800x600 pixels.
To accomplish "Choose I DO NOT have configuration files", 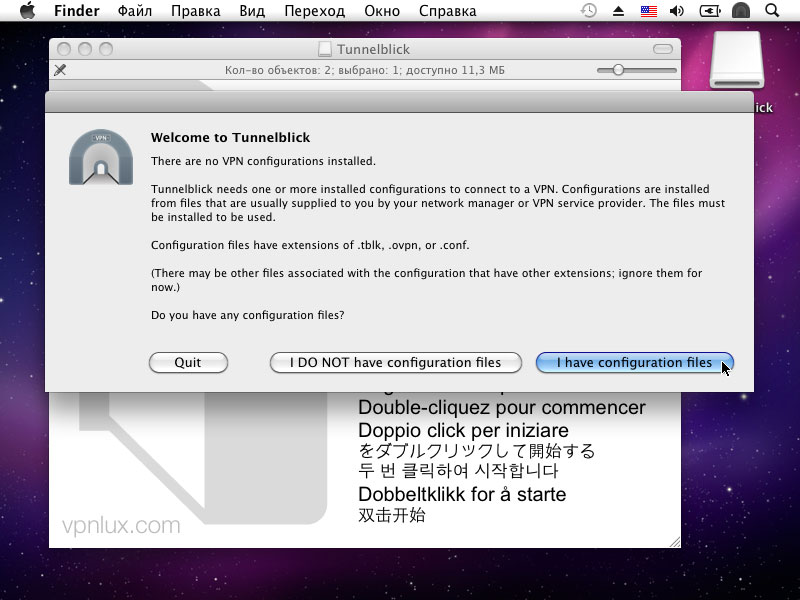I will pyautogui.click(x=395, y=362).
